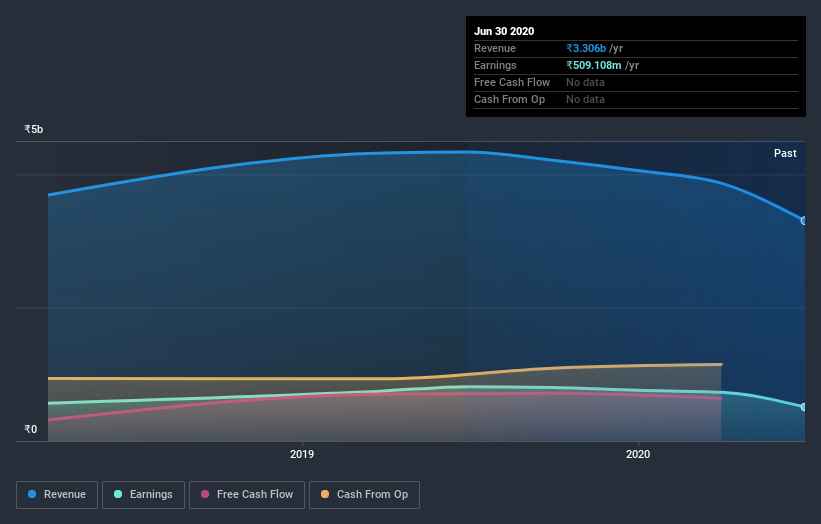Click the Jun 30 2020 tooltip date

point(504,31)
